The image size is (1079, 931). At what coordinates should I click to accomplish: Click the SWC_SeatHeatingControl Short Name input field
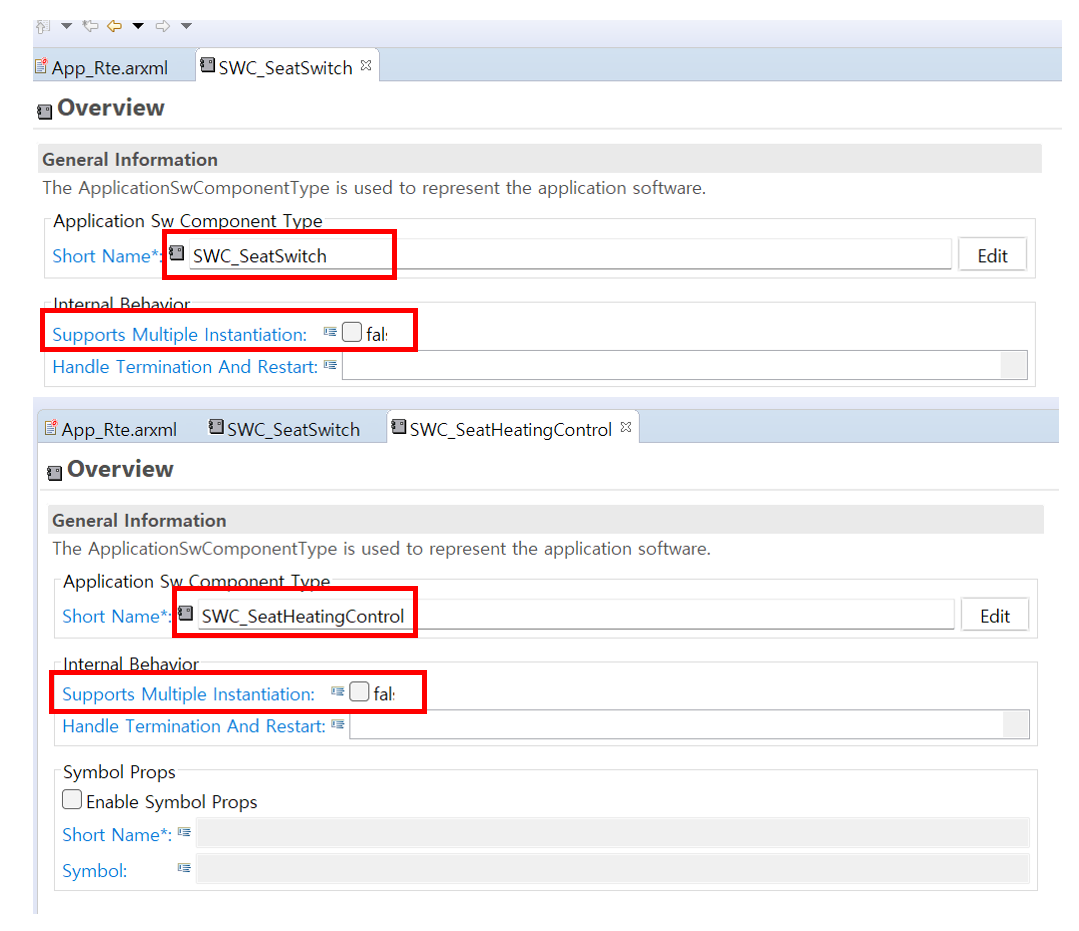pyautogui.click(x=575, y=616)
